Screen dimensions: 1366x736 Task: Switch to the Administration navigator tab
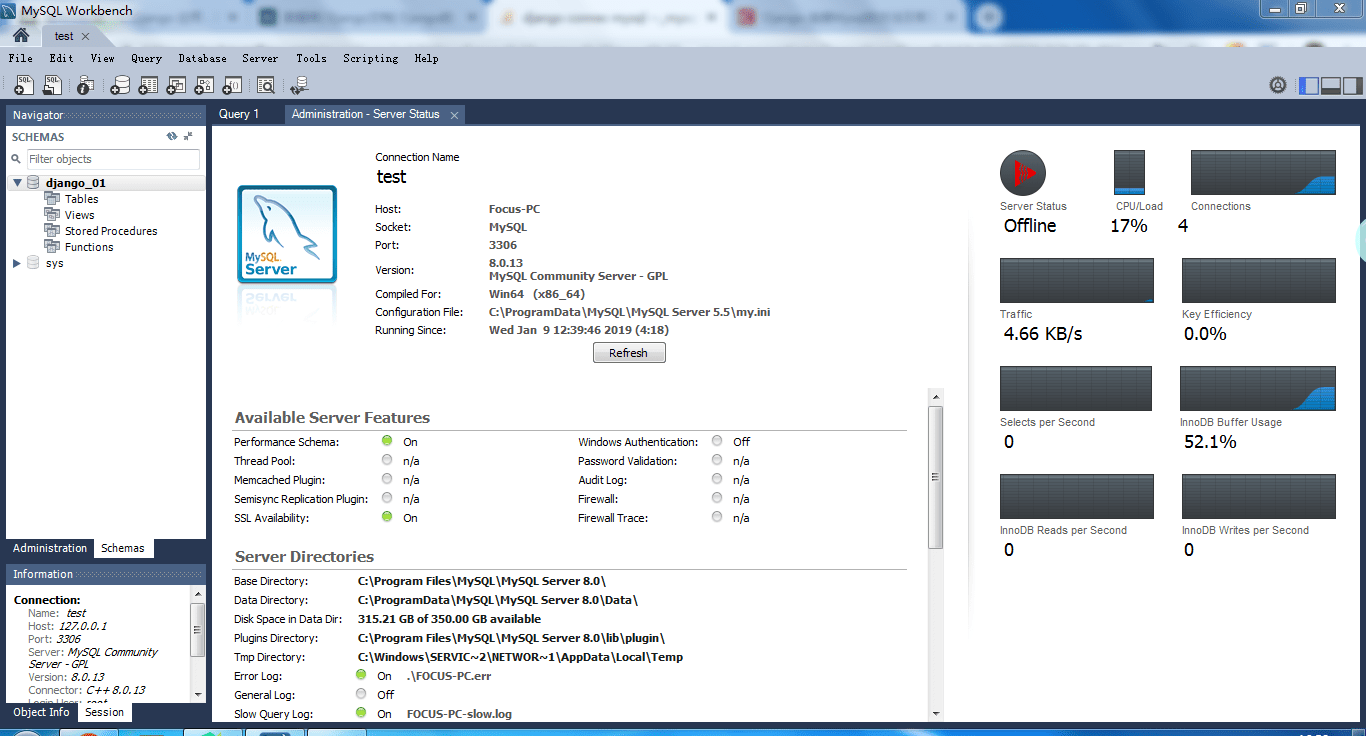50,548
